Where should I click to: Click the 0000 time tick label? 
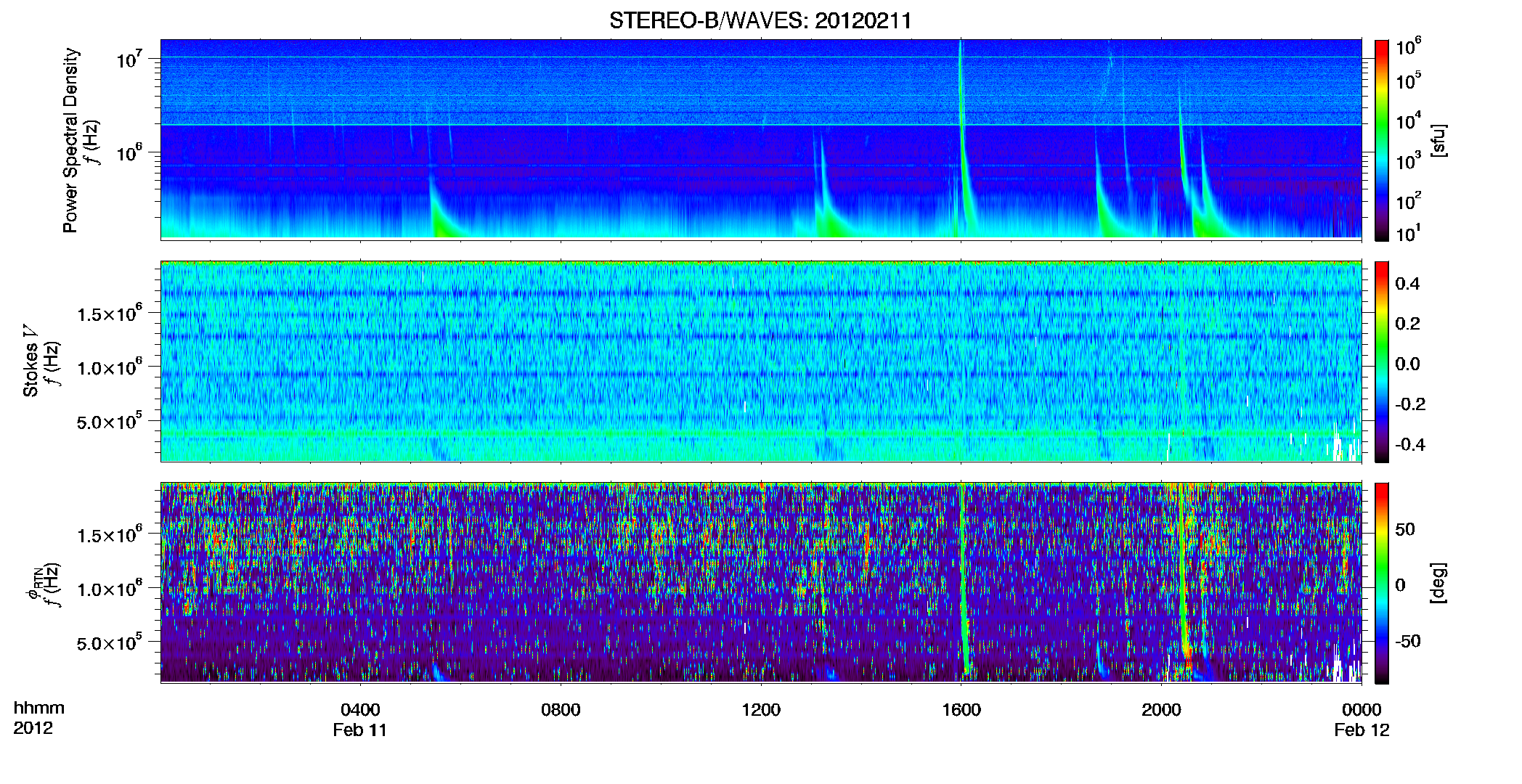1362,710
